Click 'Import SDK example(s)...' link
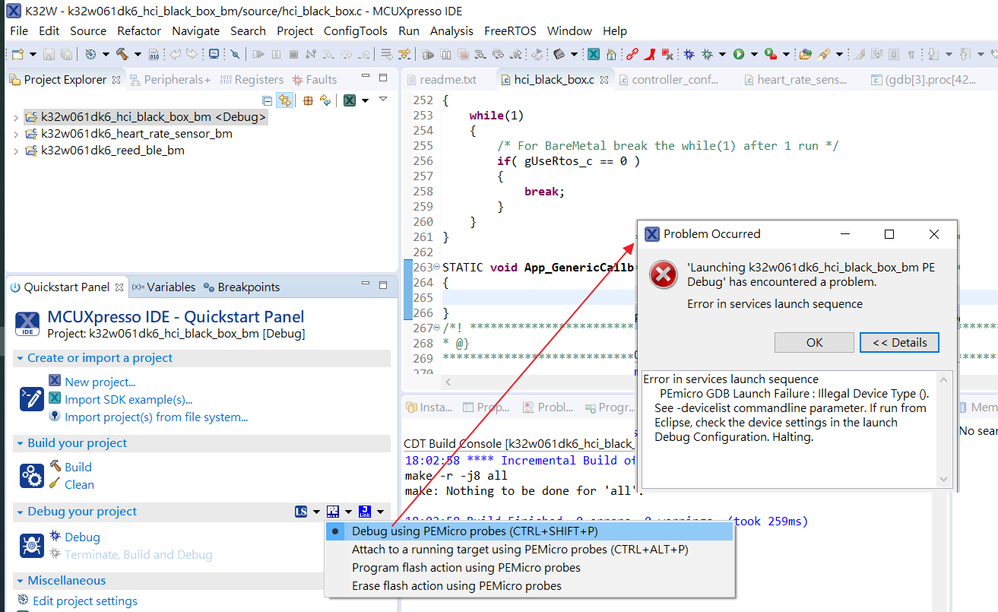998x612 pixels. coord(129,400)
